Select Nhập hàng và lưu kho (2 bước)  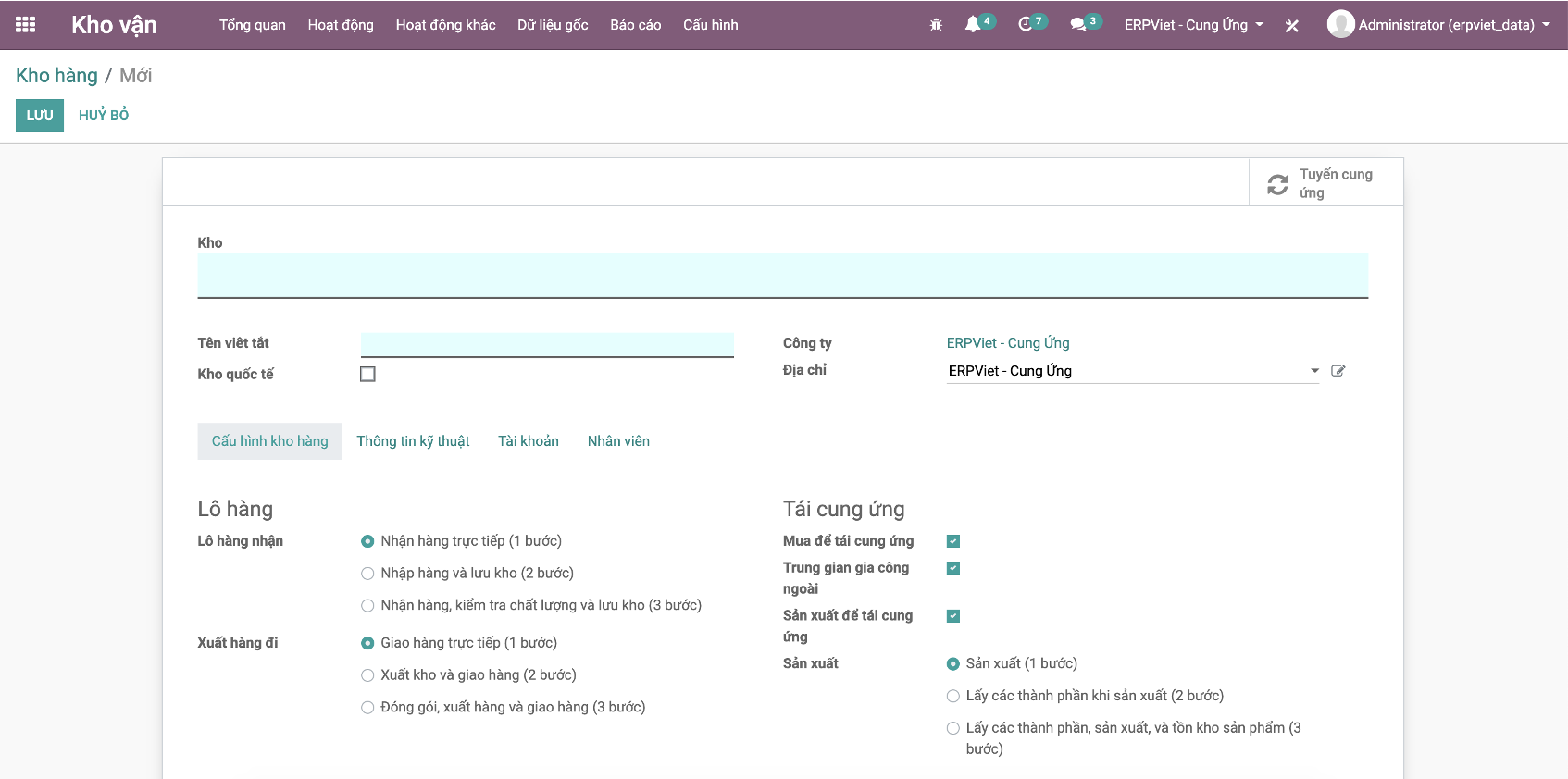click(x=367, y=574)
